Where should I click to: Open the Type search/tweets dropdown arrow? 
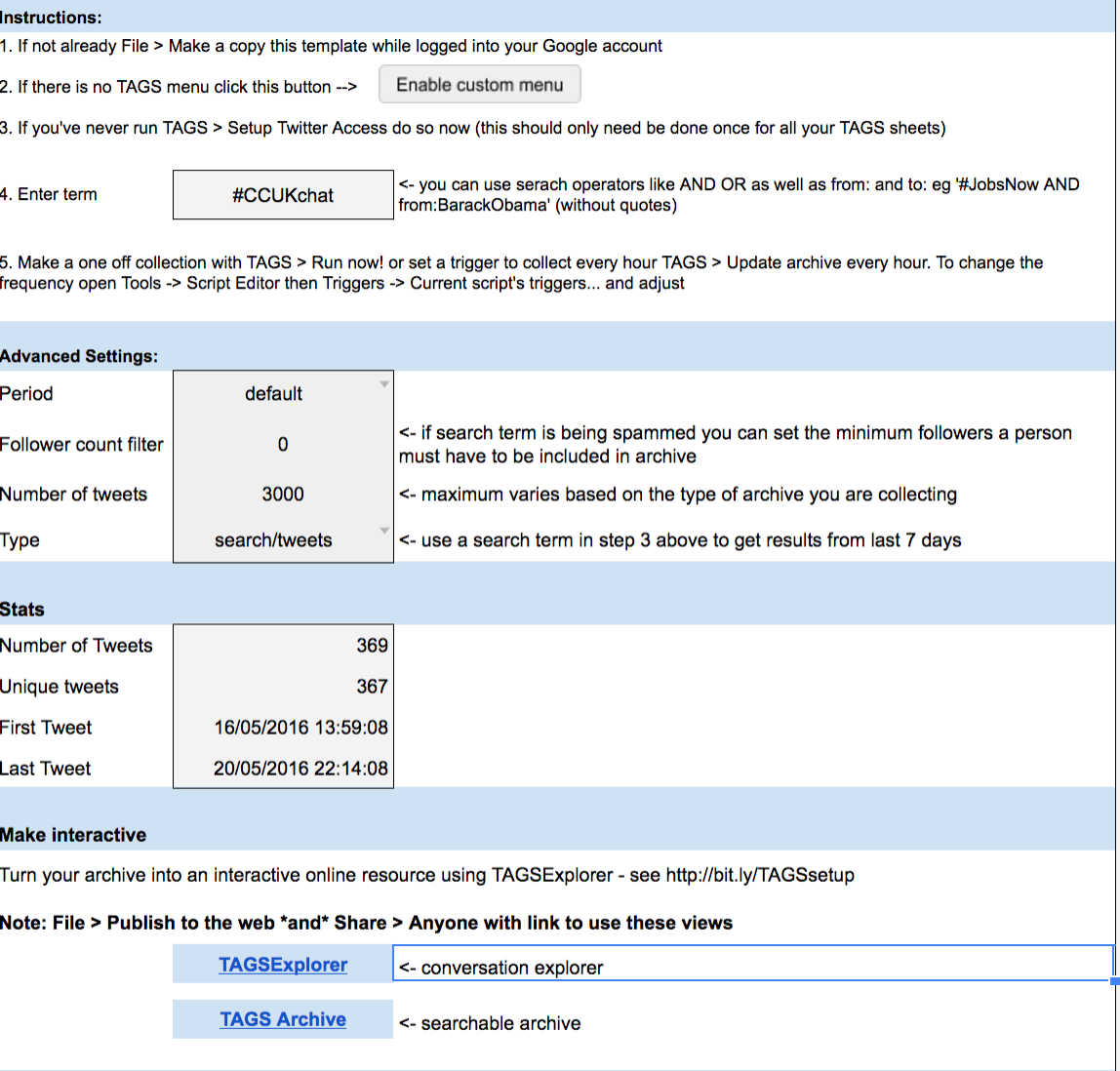[384, 531]
